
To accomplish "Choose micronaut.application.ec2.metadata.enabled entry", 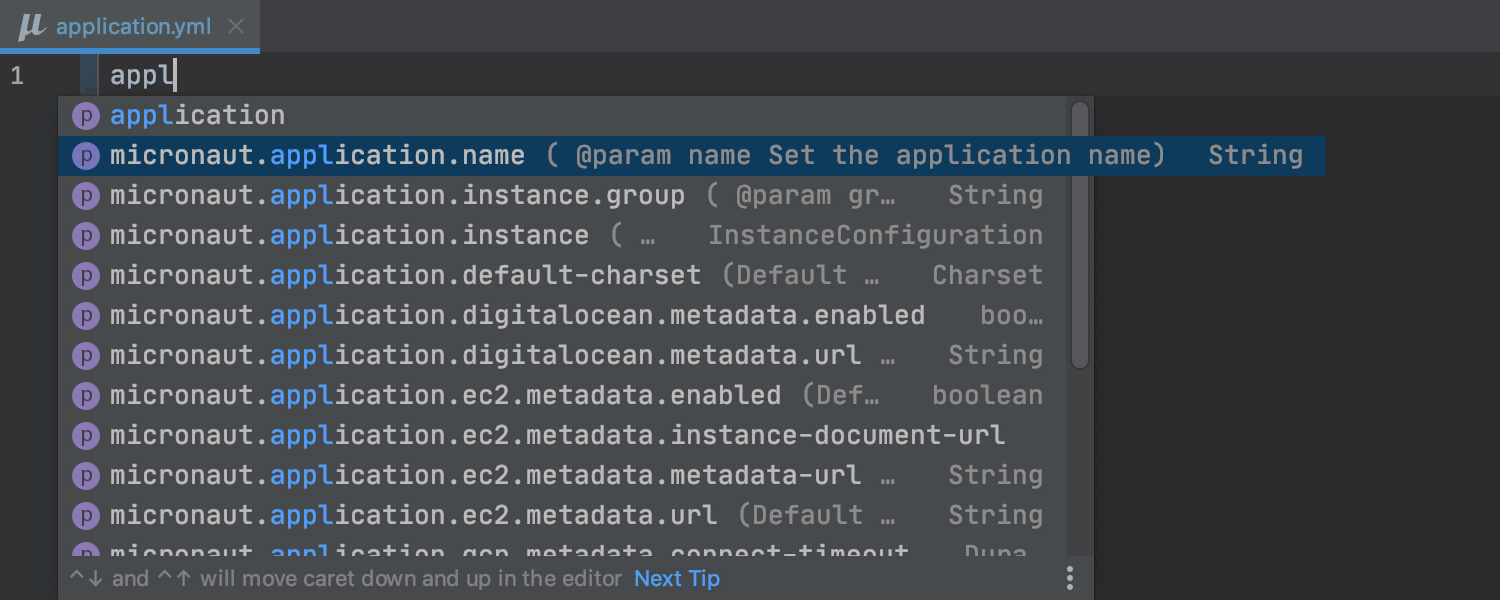I will [562, 396].
